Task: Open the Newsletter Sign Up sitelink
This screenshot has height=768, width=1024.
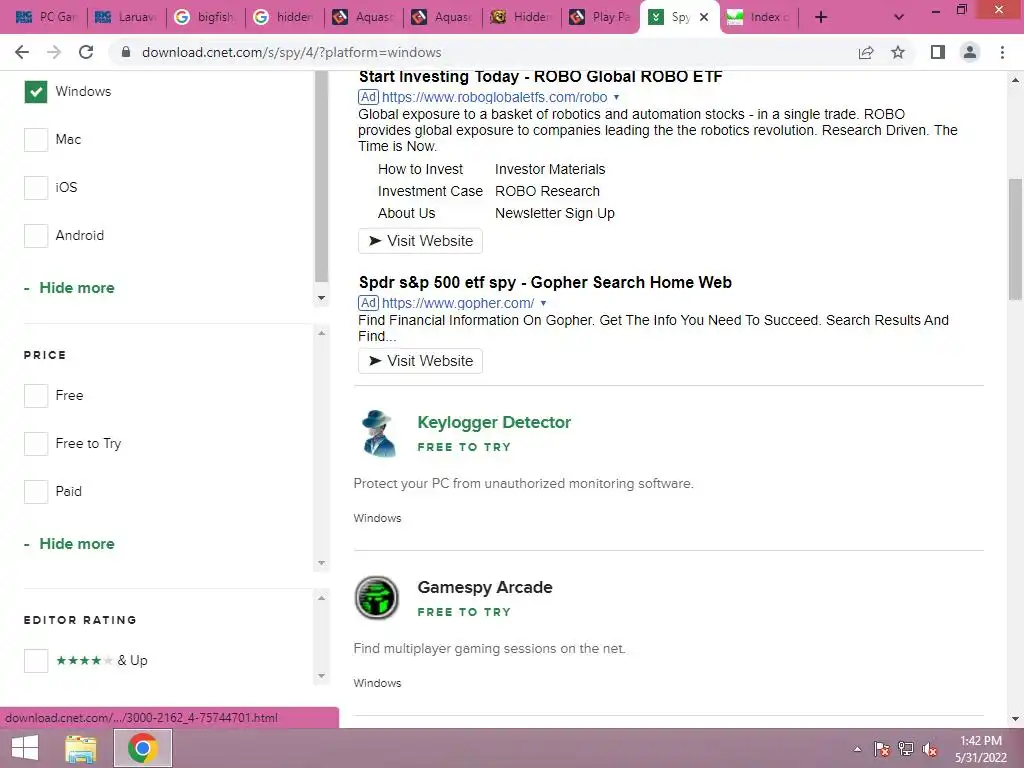Action: tap(554, 214)
